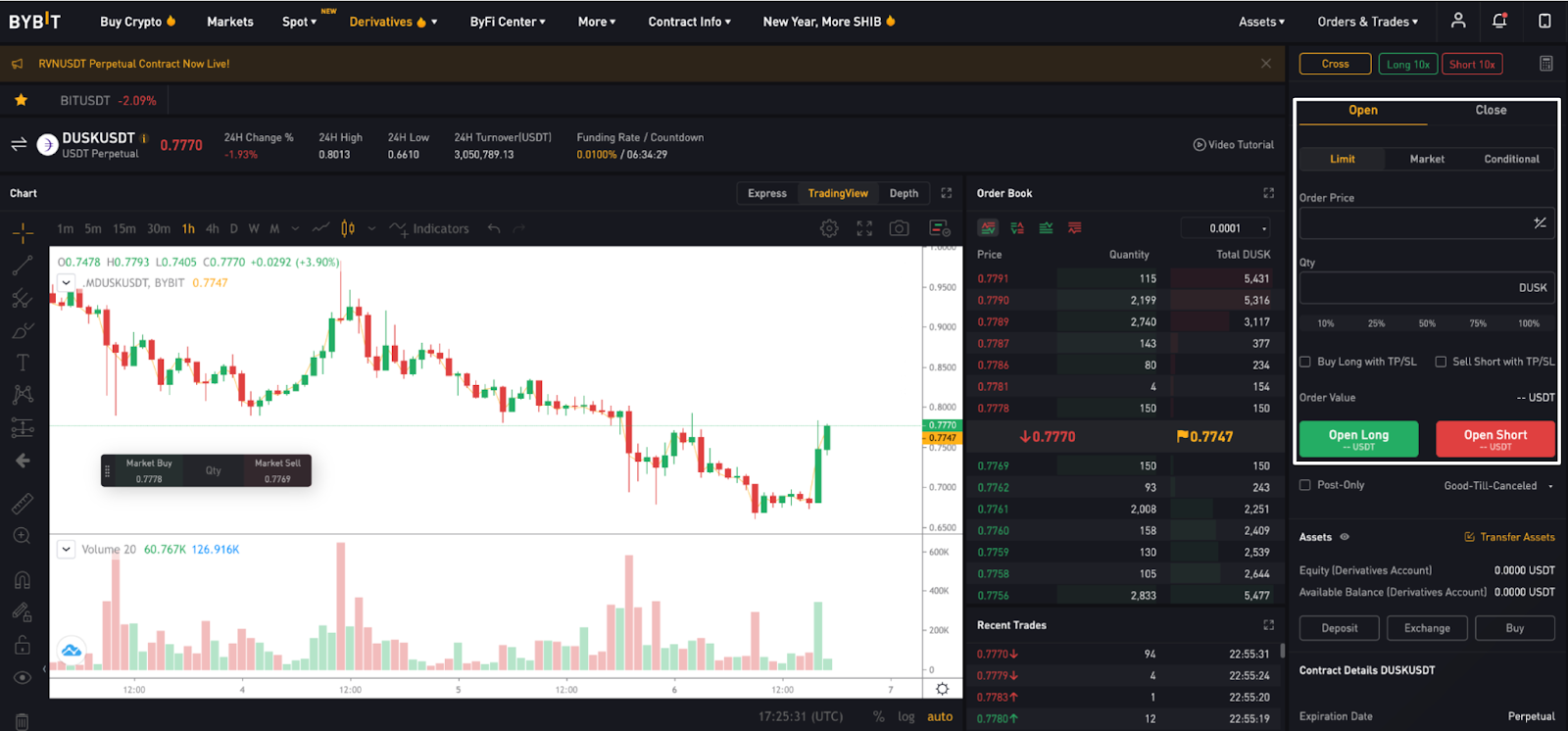
Task: Click the trash icon to remove drawings
Action: [23, 721]
